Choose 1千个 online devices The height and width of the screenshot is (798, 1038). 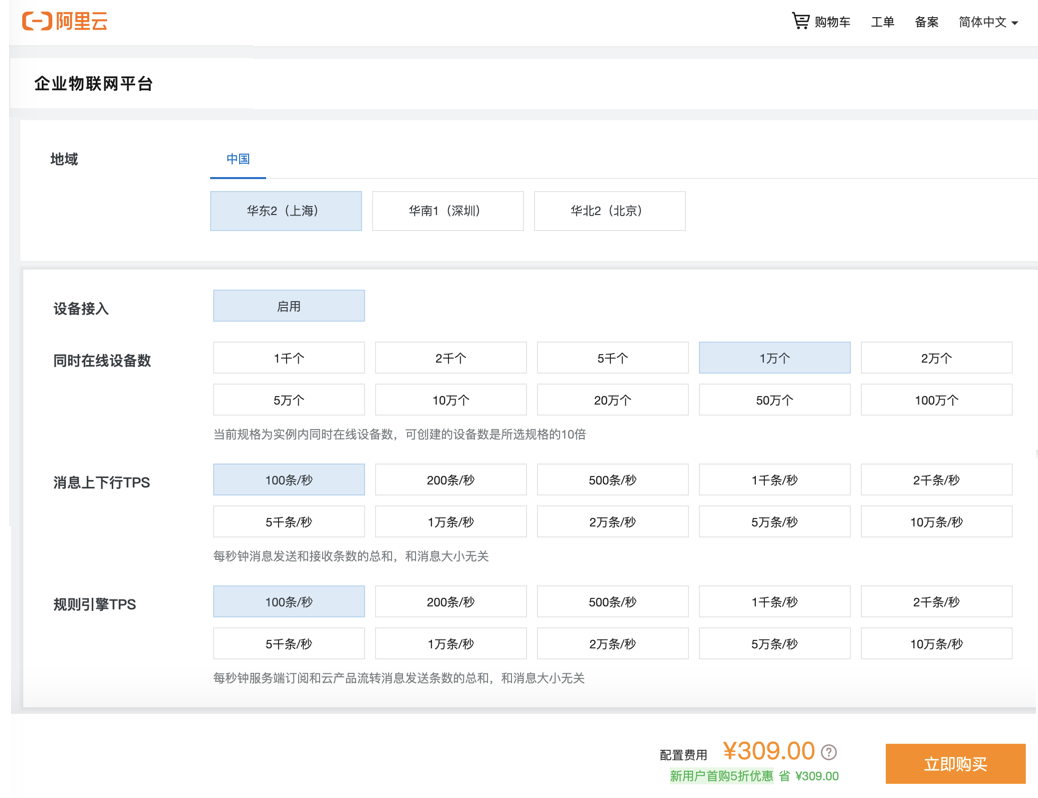coord(289,358)
